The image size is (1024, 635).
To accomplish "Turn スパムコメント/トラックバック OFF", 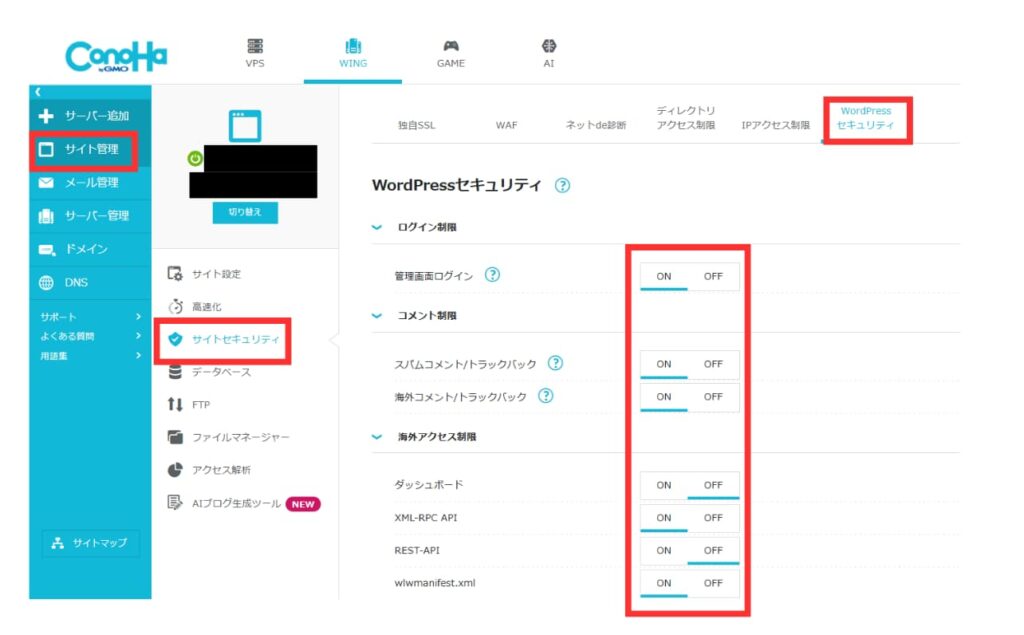I will pos(713,364).
